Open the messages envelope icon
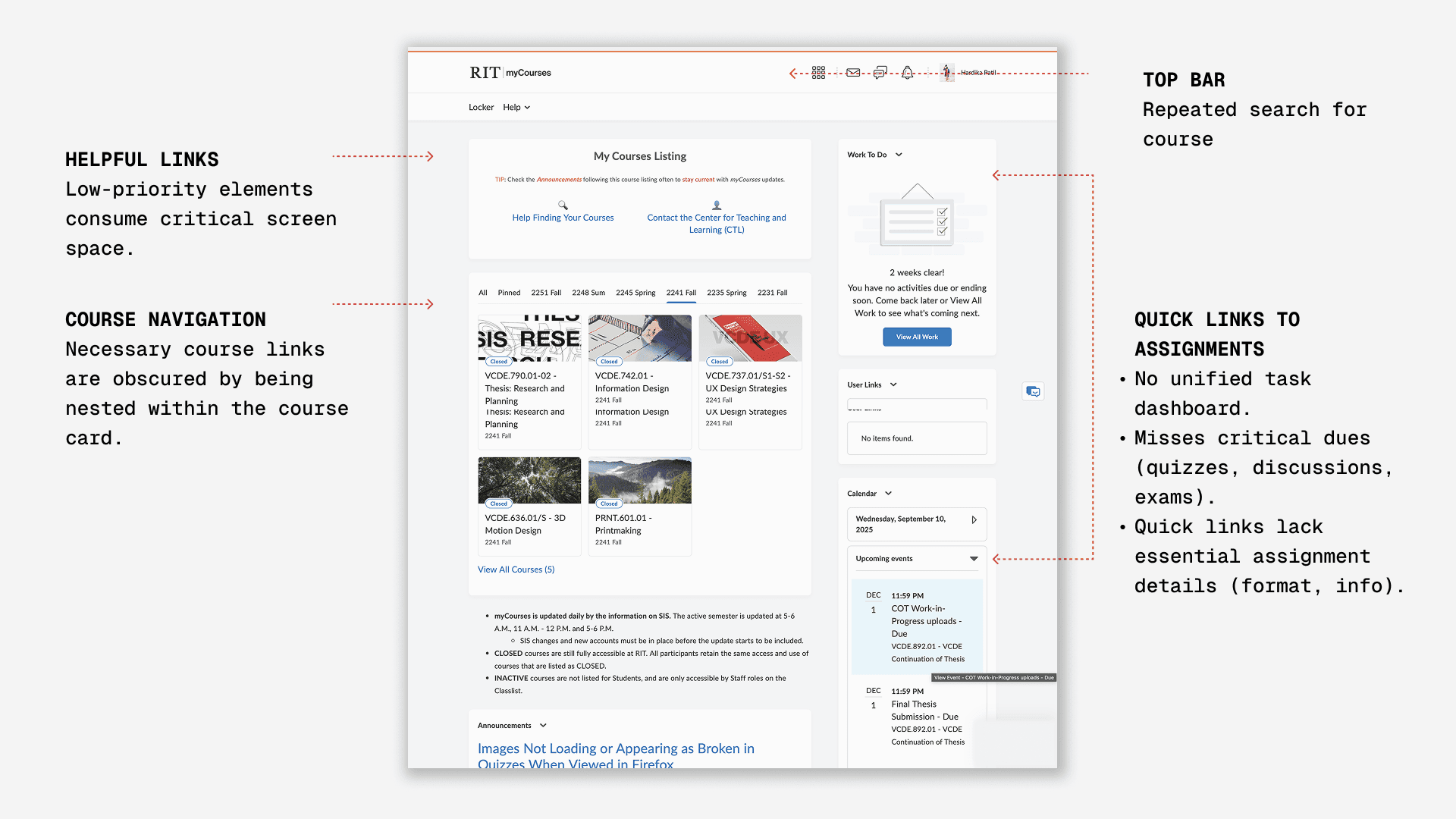 pos(853,73)
